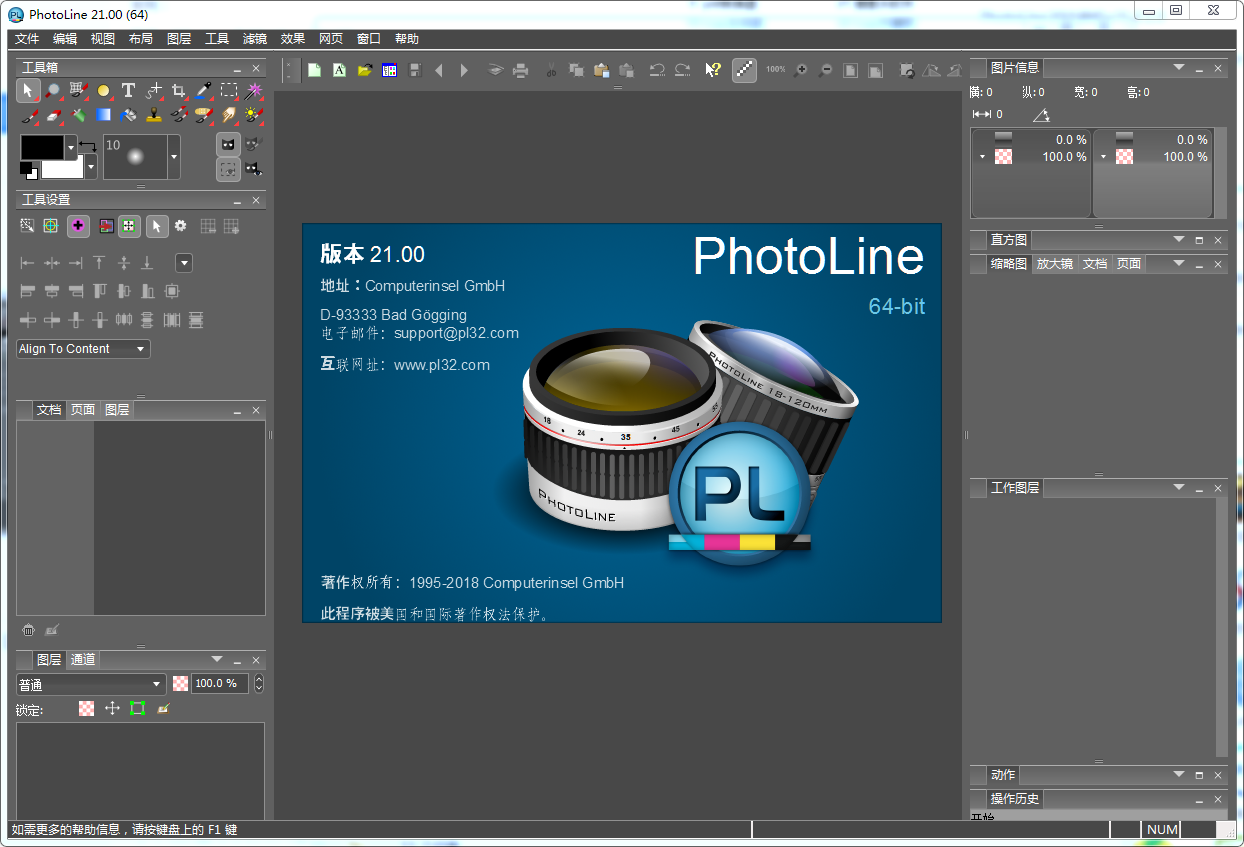Select the Text tool in the toolbox
Viewport: 1244px width, 847px height.
tap(128, 91)
